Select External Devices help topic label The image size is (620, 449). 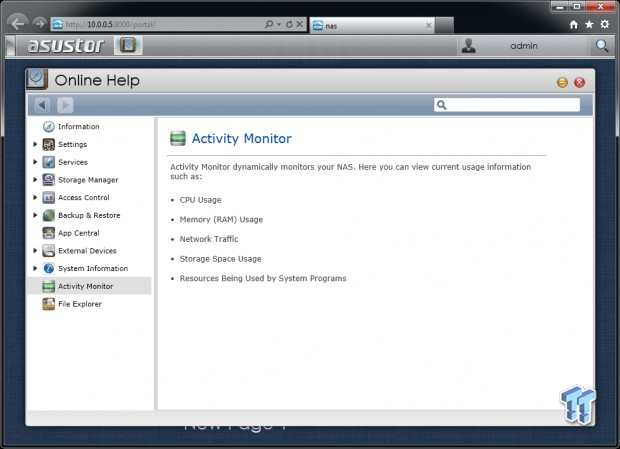[87, 251]
